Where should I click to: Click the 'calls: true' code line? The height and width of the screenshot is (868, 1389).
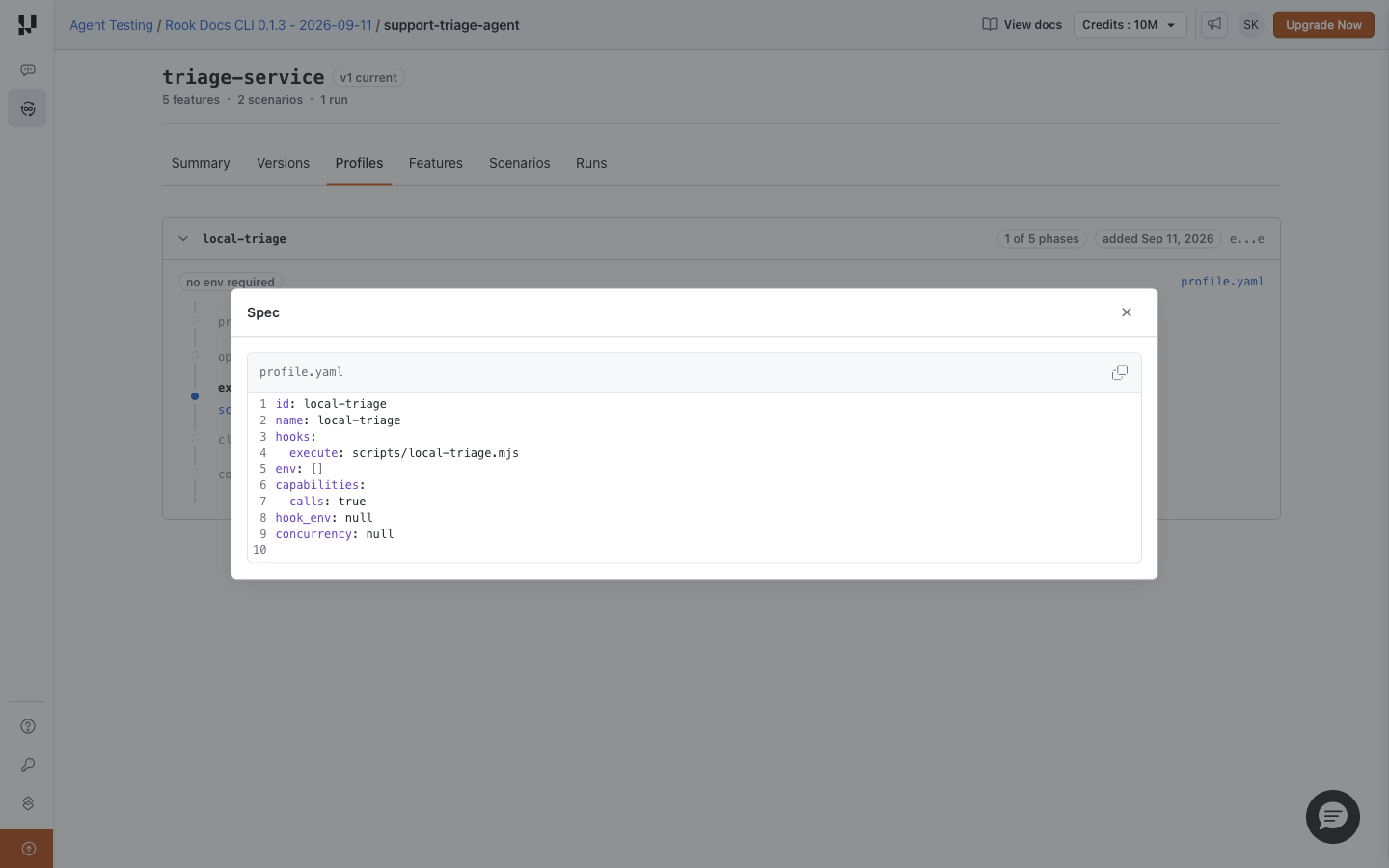point(328,502)
